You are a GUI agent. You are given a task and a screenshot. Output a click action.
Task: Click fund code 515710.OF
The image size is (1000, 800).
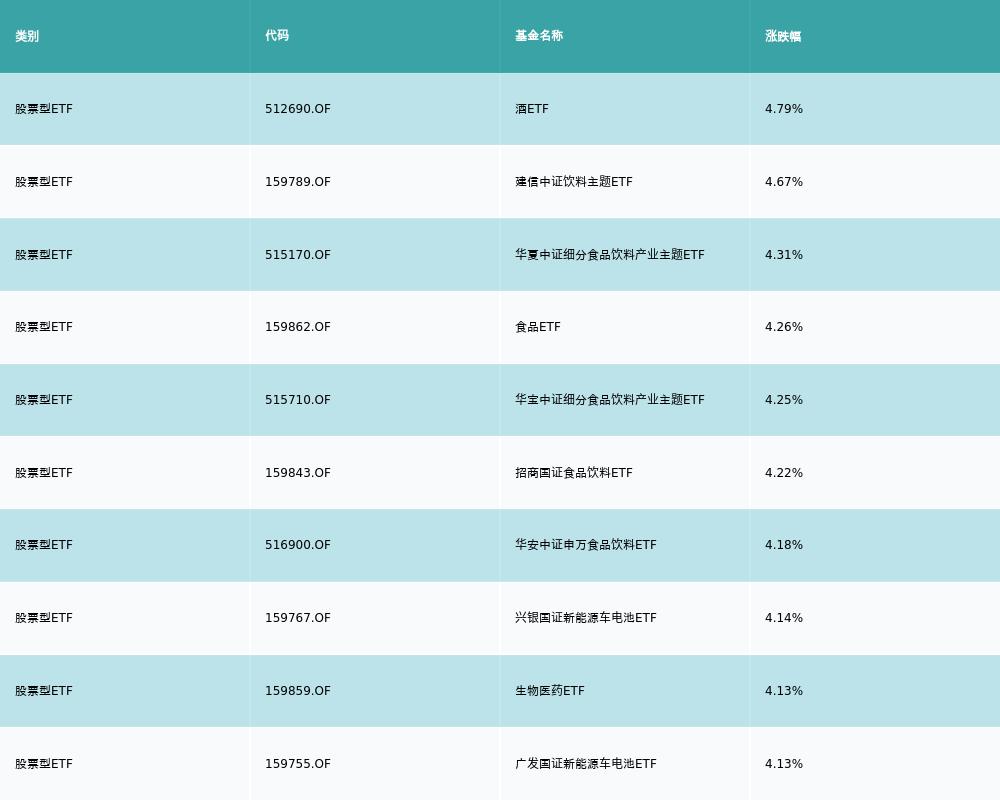coord(298,399)
